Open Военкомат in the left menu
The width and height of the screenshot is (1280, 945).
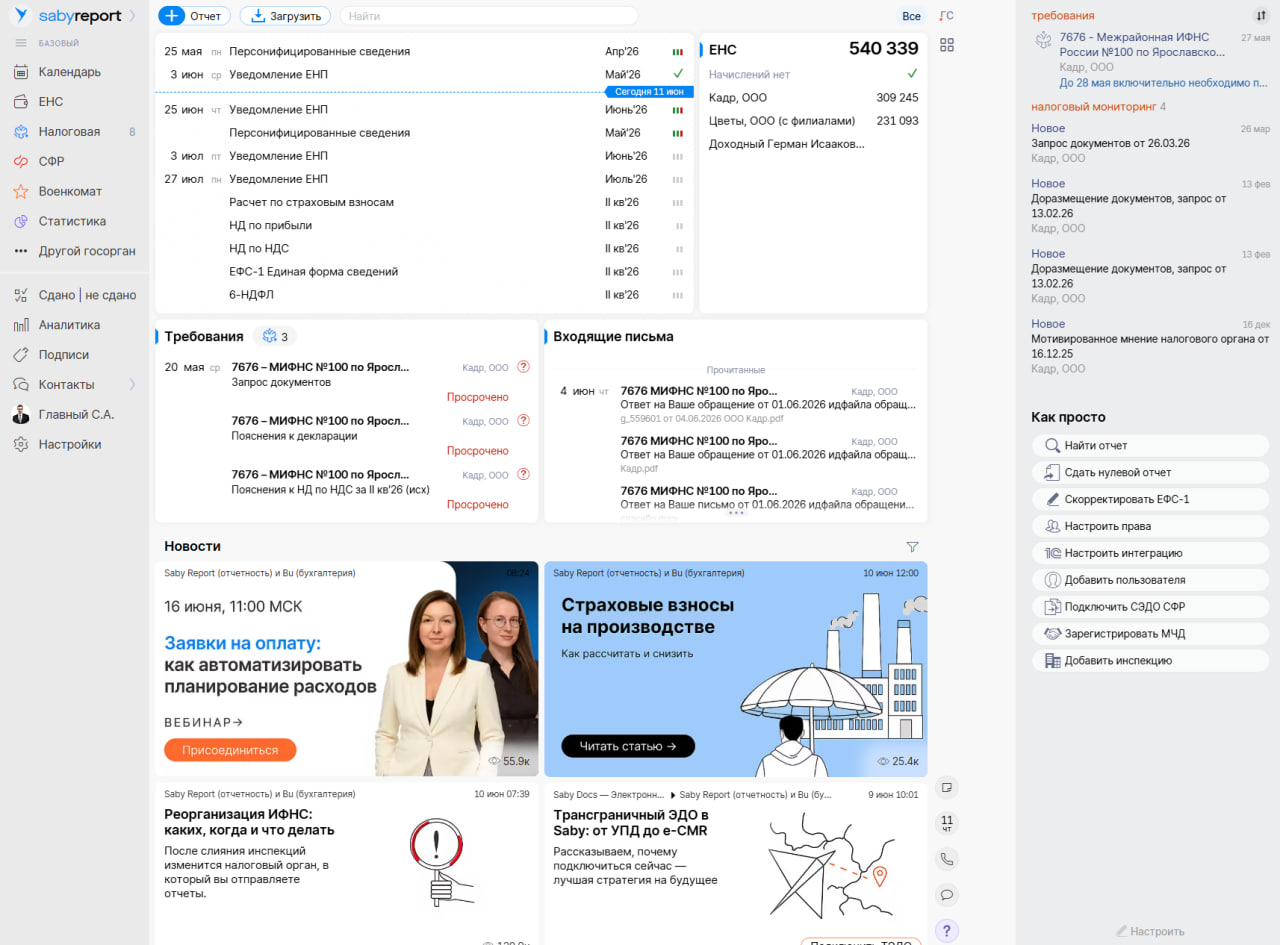[x=70, y=191]
